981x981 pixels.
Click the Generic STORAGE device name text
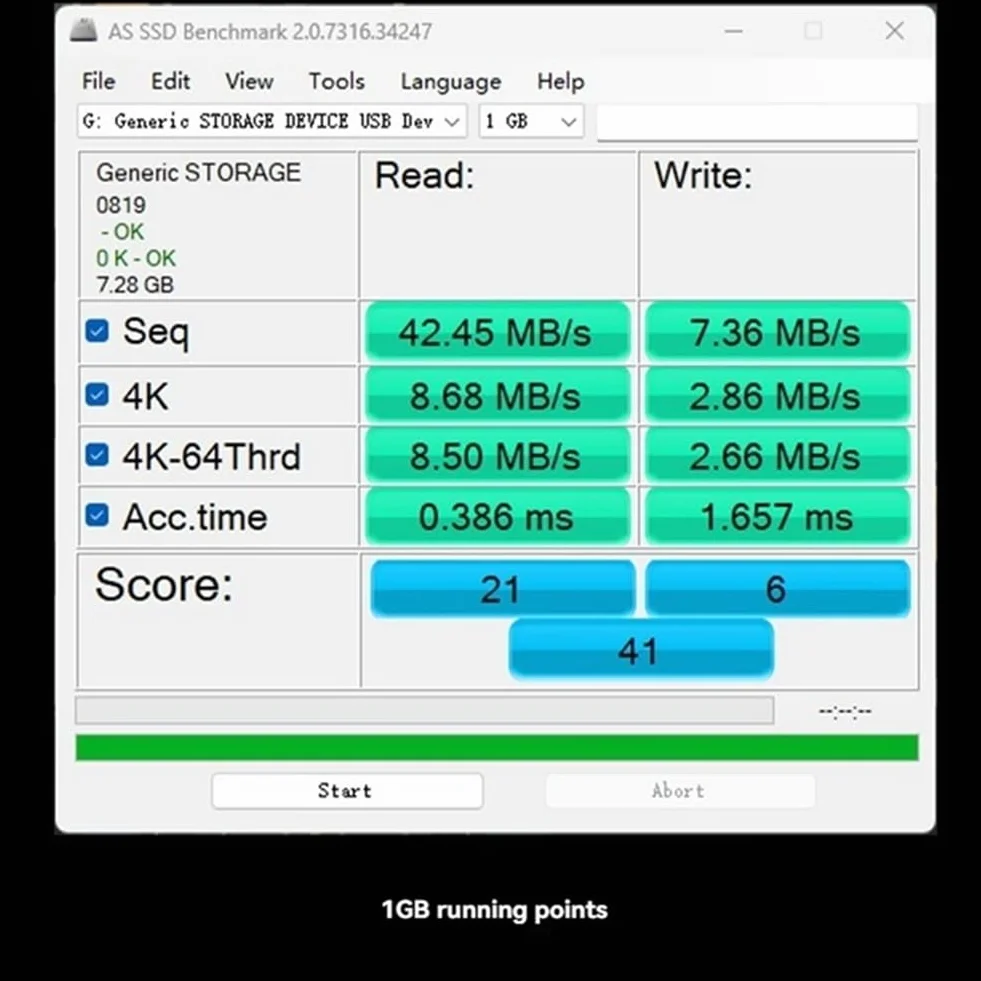click(x=198, y=173)
